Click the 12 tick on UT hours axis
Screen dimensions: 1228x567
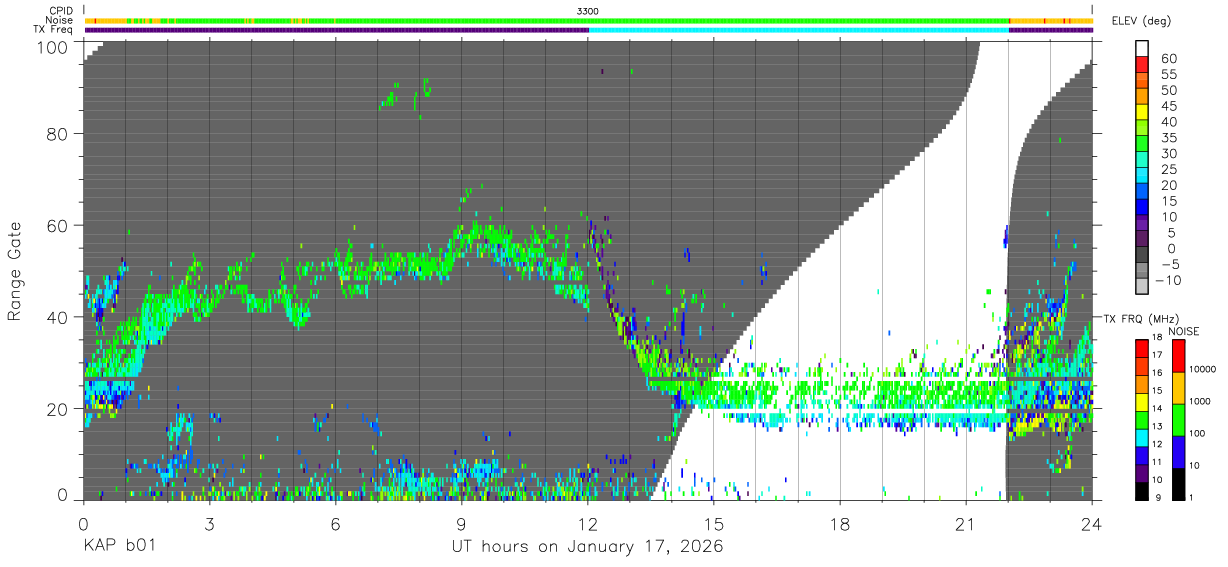point(588,524)
